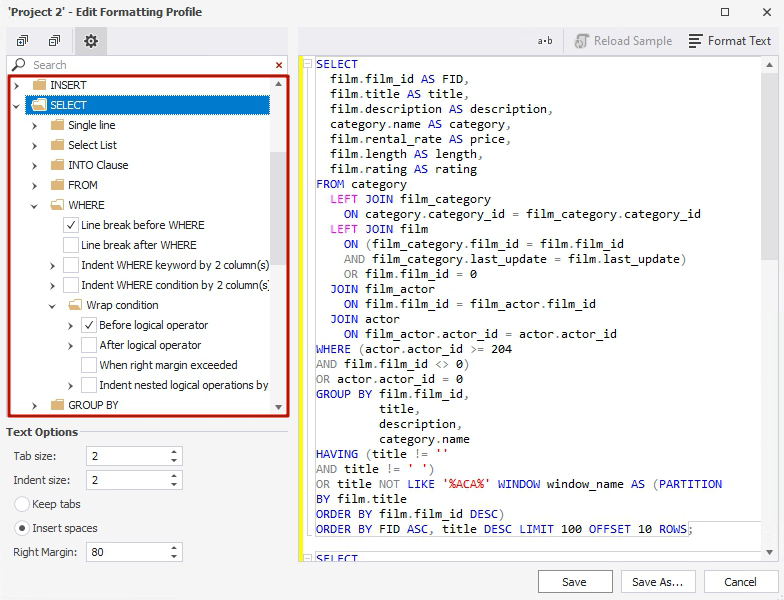
Task: Click the collapse all nodes icon
Action: (x=54, y=41)
